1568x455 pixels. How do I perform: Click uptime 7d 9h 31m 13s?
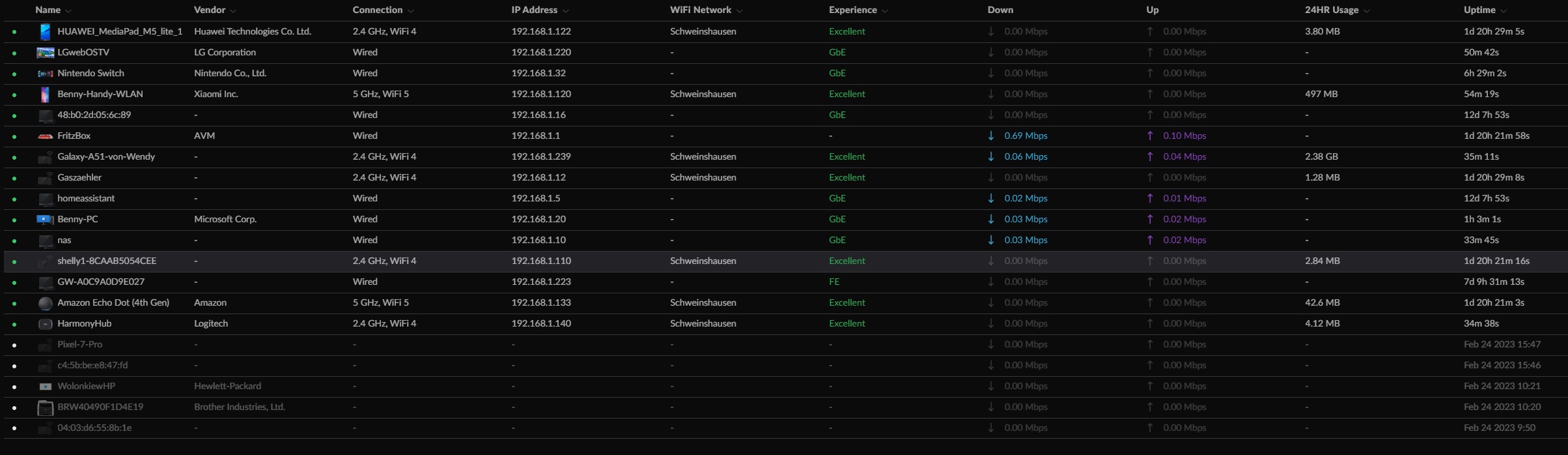[1494, 282]
